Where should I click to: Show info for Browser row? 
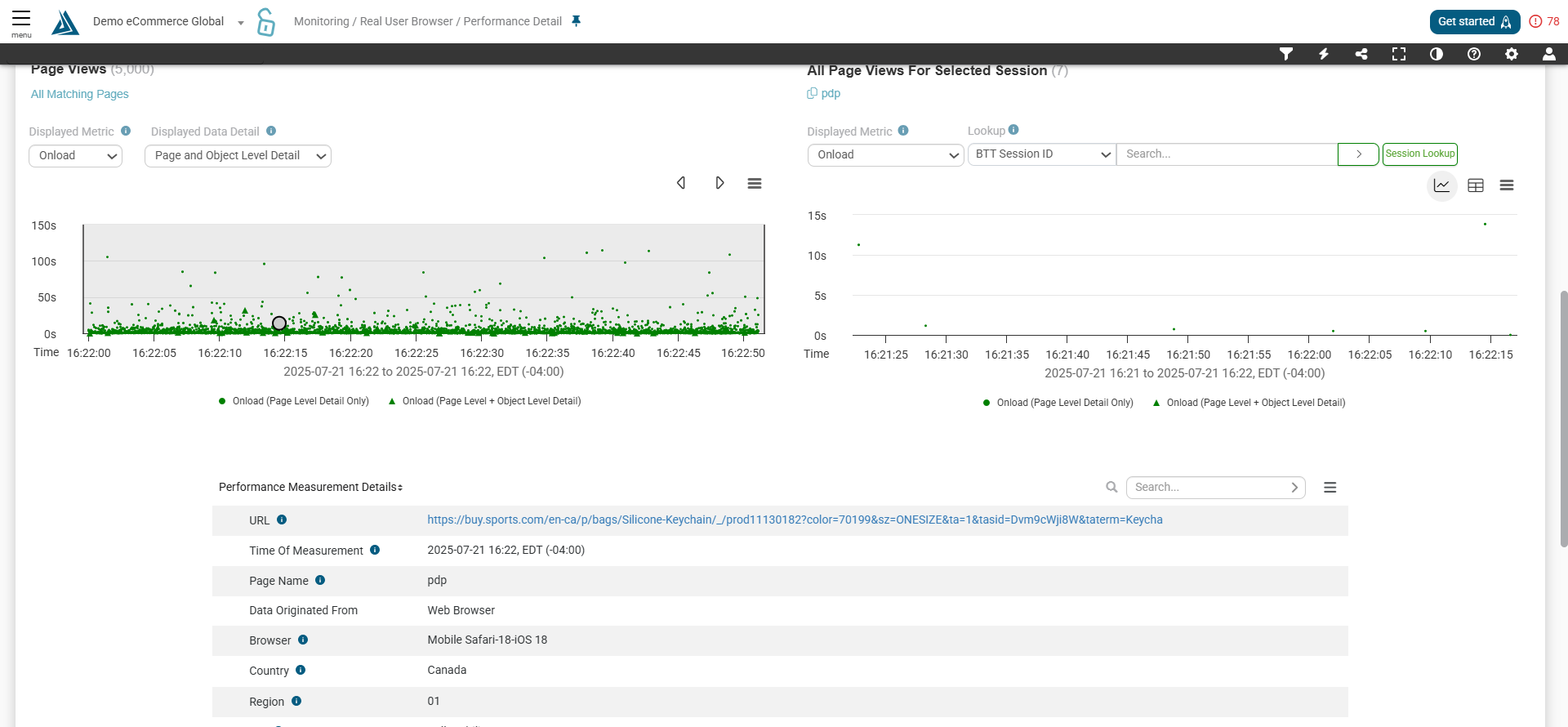pos(303,640)
